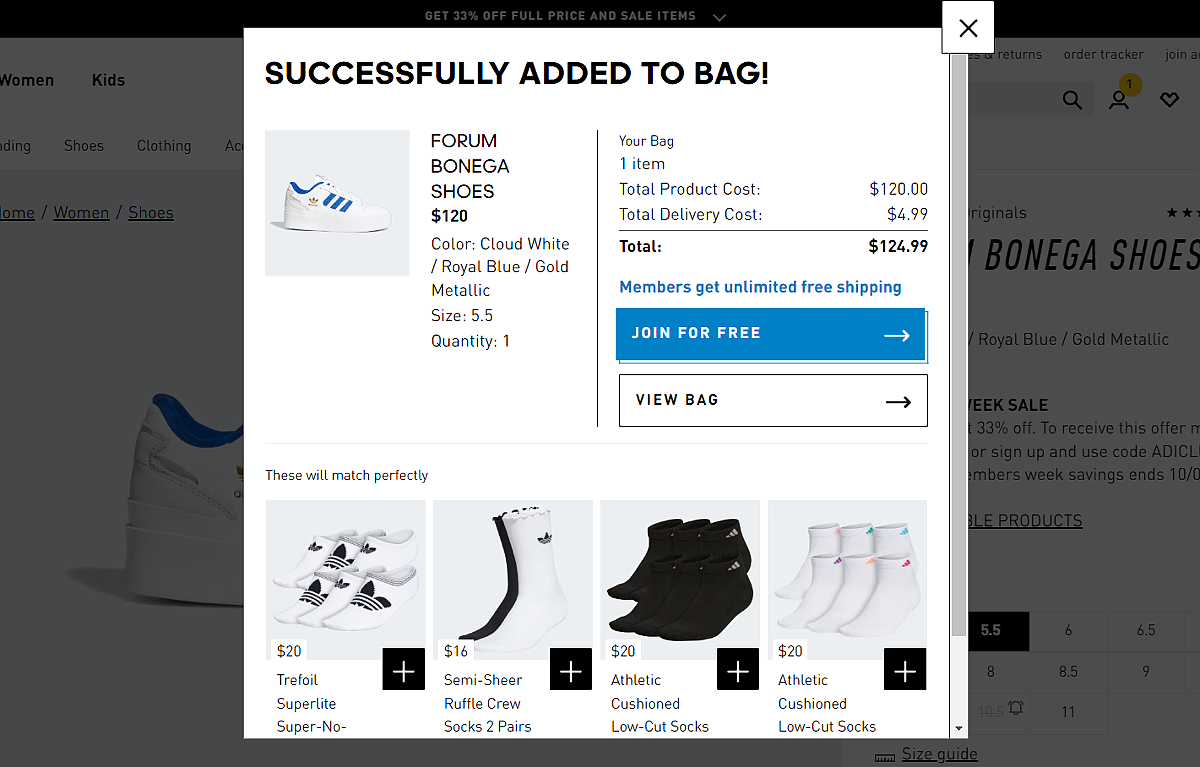Select shoe size 8.5
Screen dimensions: 1200x767
[x=1068, y=672]
